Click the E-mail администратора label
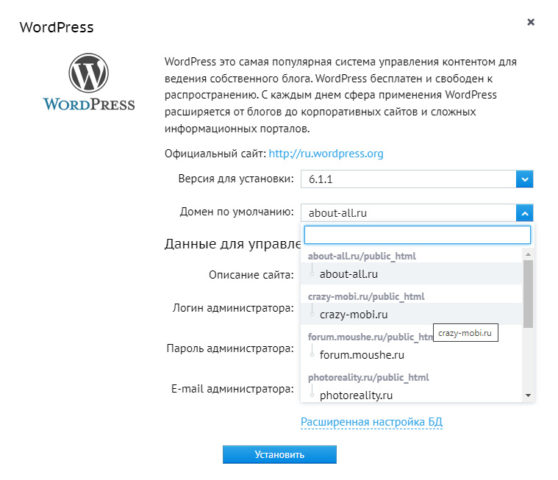The image size is (558, 480). click(233, 389)
